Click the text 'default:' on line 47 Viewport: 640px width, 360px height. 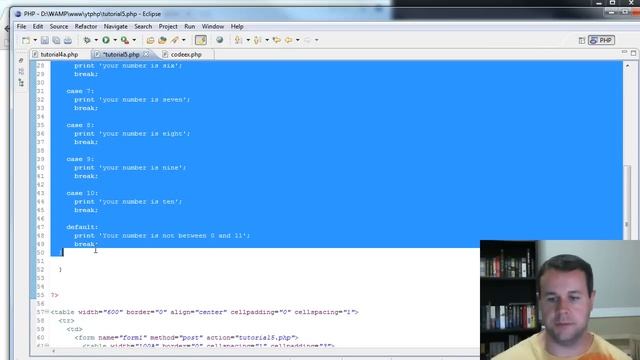tap(82, 227)
